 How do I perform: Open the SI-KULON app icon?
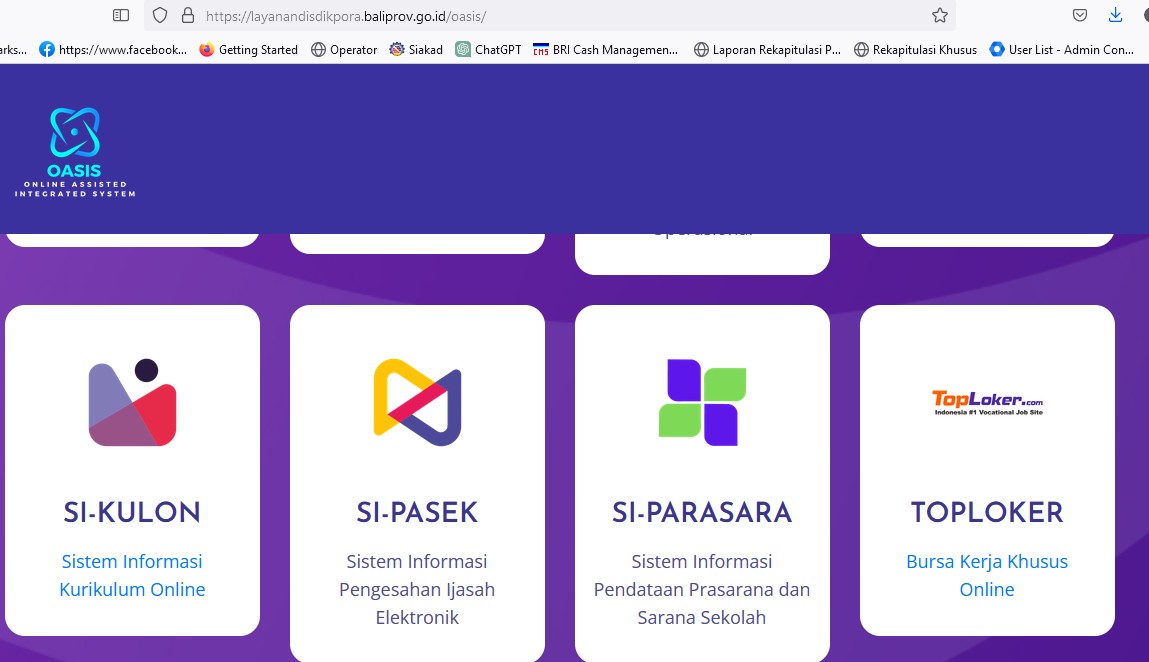click(133, 402)
